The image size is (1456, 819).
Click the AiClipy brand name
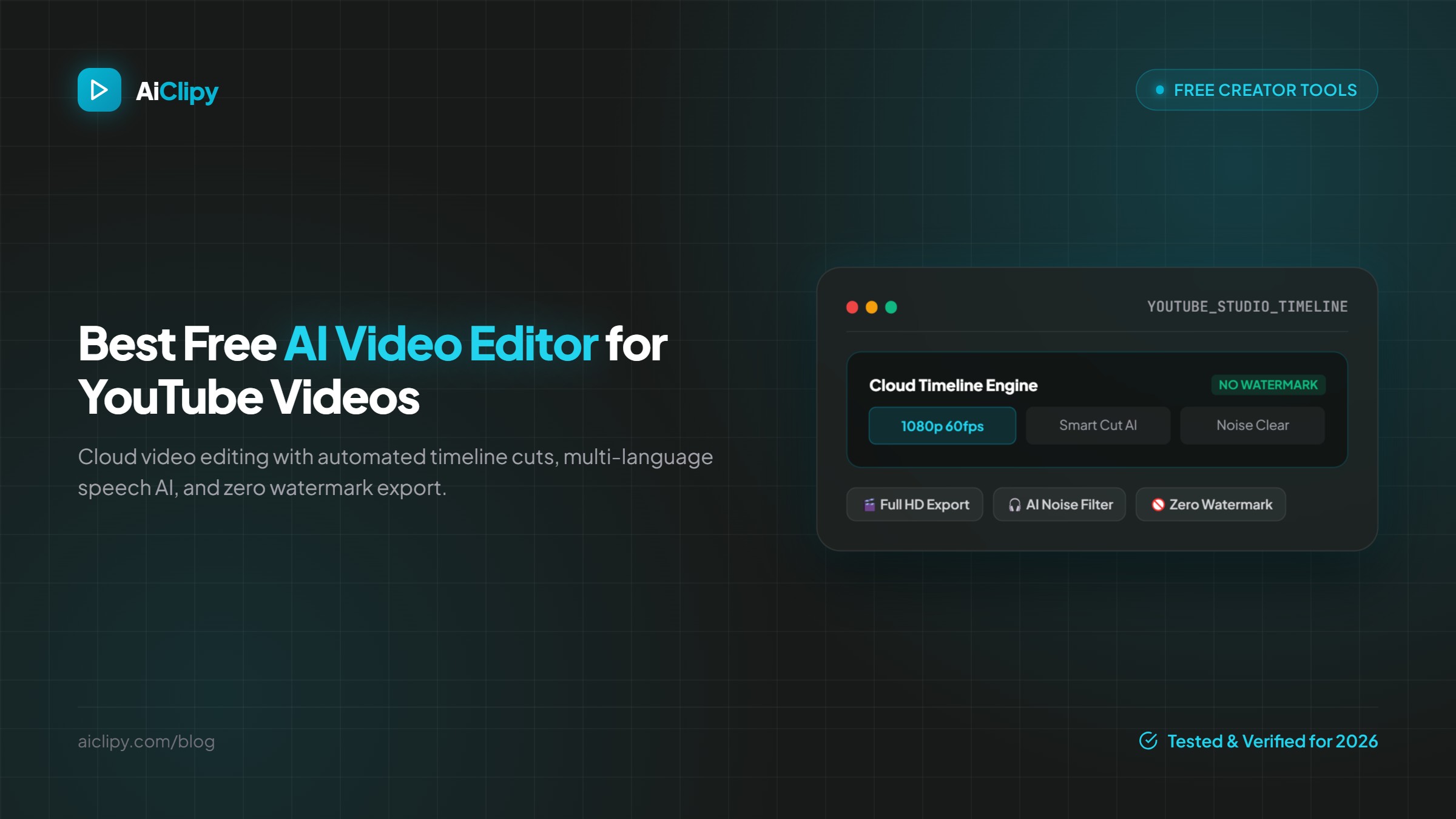point(177,92)
